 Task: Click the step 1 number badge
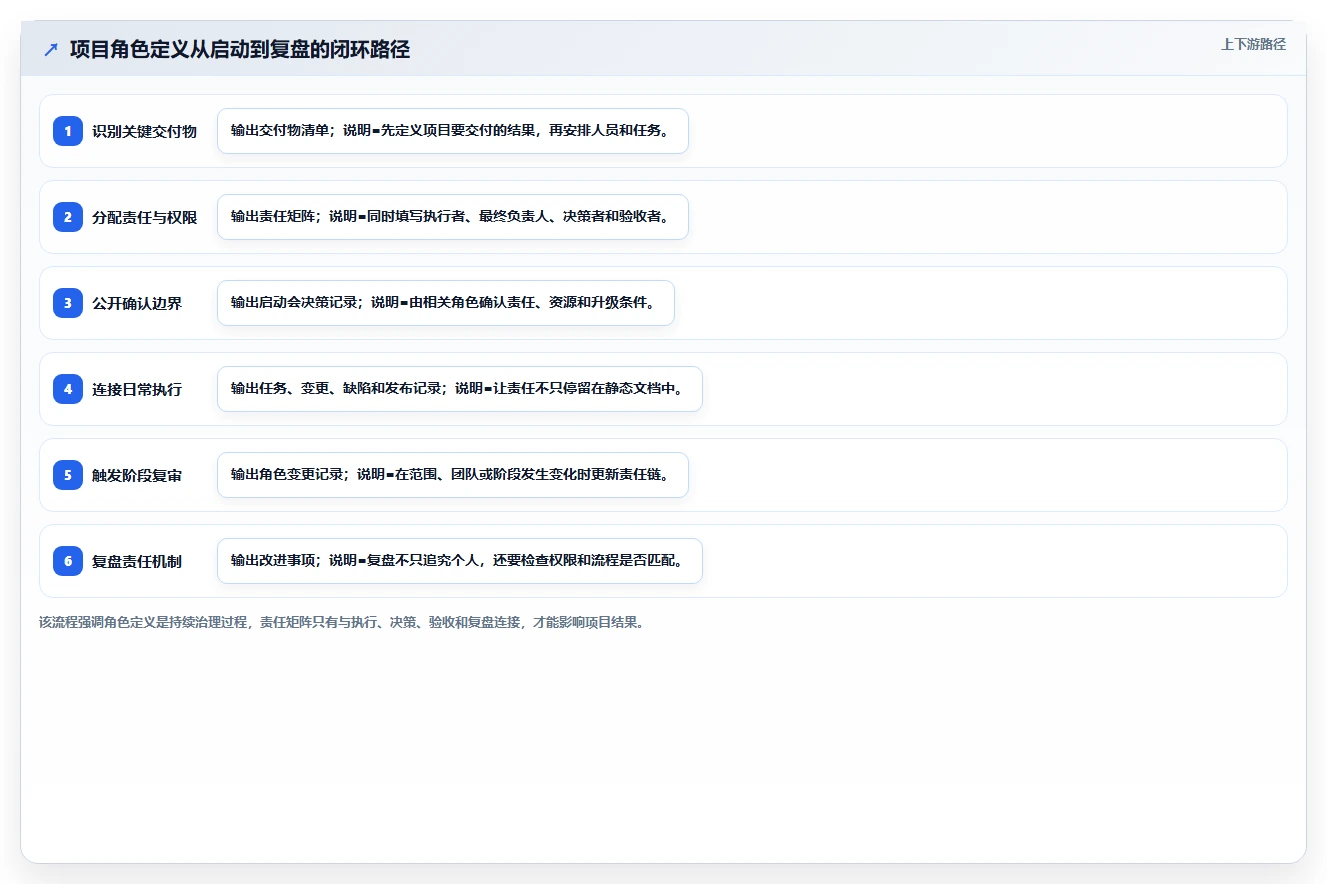click(68, 131)
